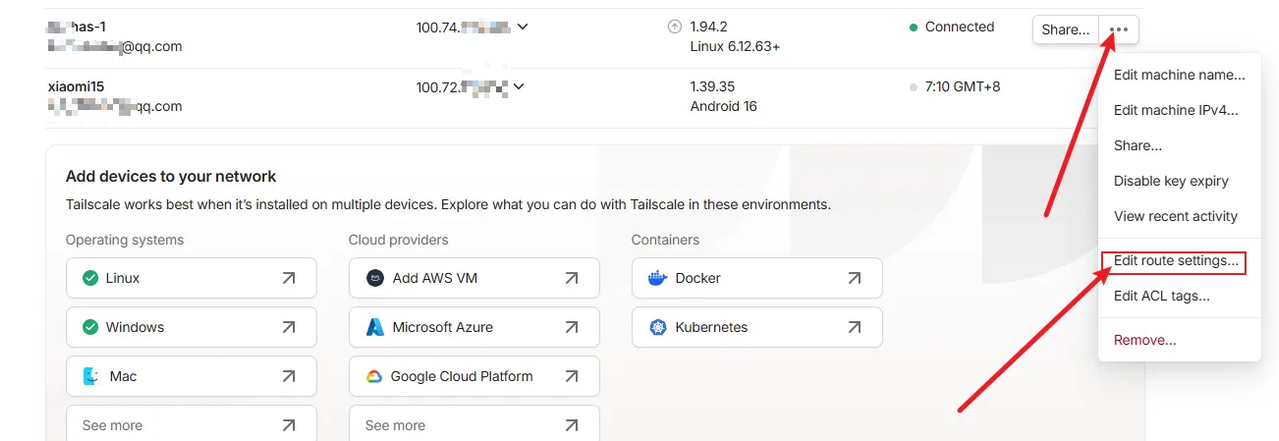Click the Google Cloud logo icon

pyautogui.click(x=374, y=376)
